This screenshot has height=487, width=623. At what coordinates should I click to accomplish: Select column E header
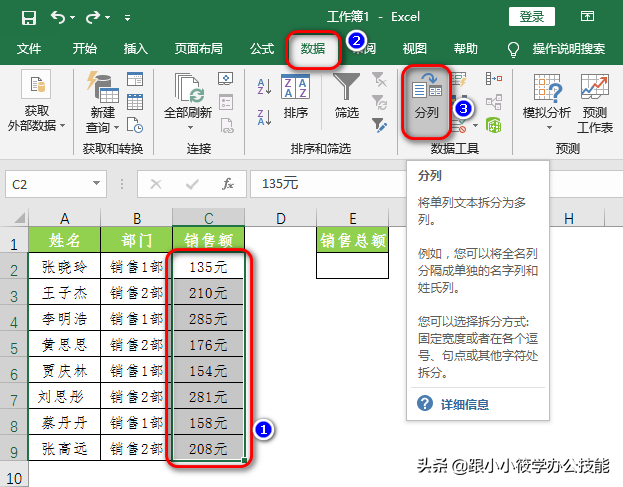tap(352, 218)
